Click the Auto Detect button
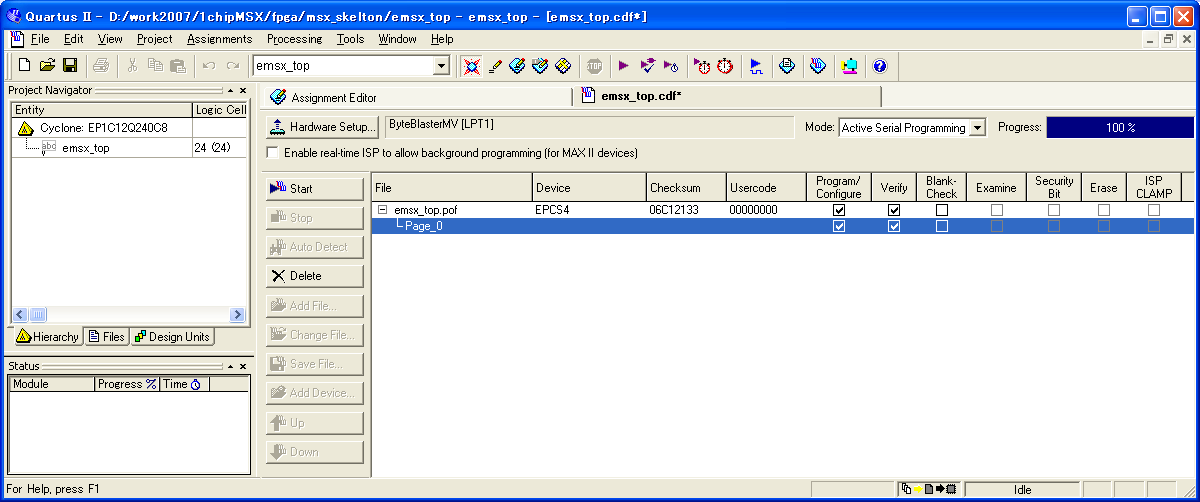 click(x=314, y=246)
